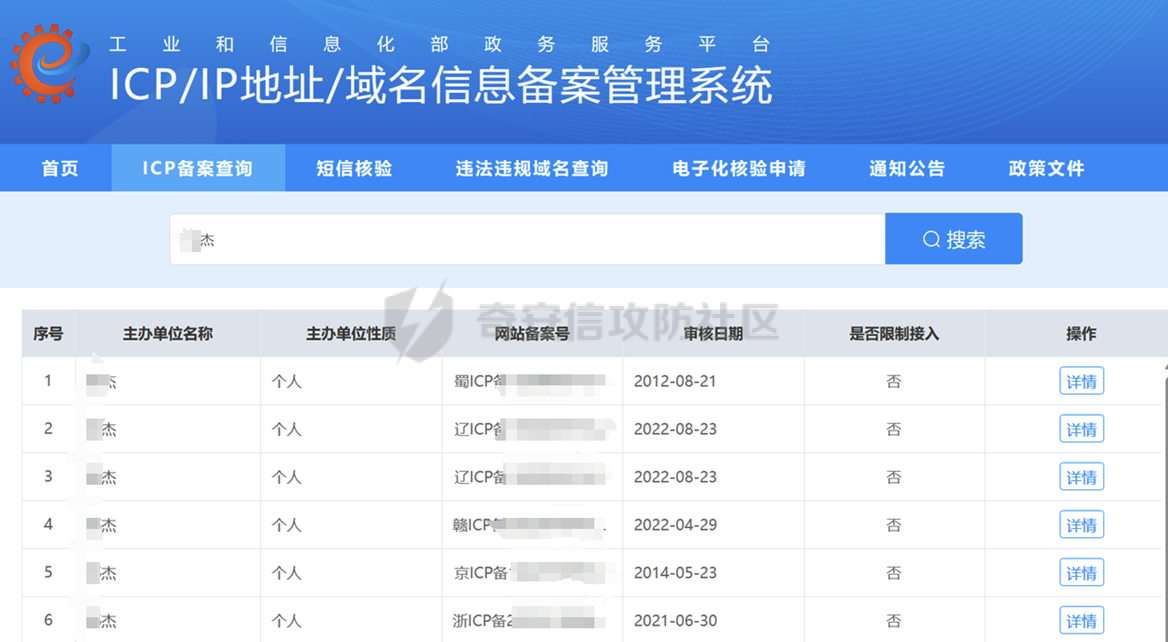This screenshot has height=642, width=1168.
Task: Go to the 短信核验 tab
Action: point(355,168)
